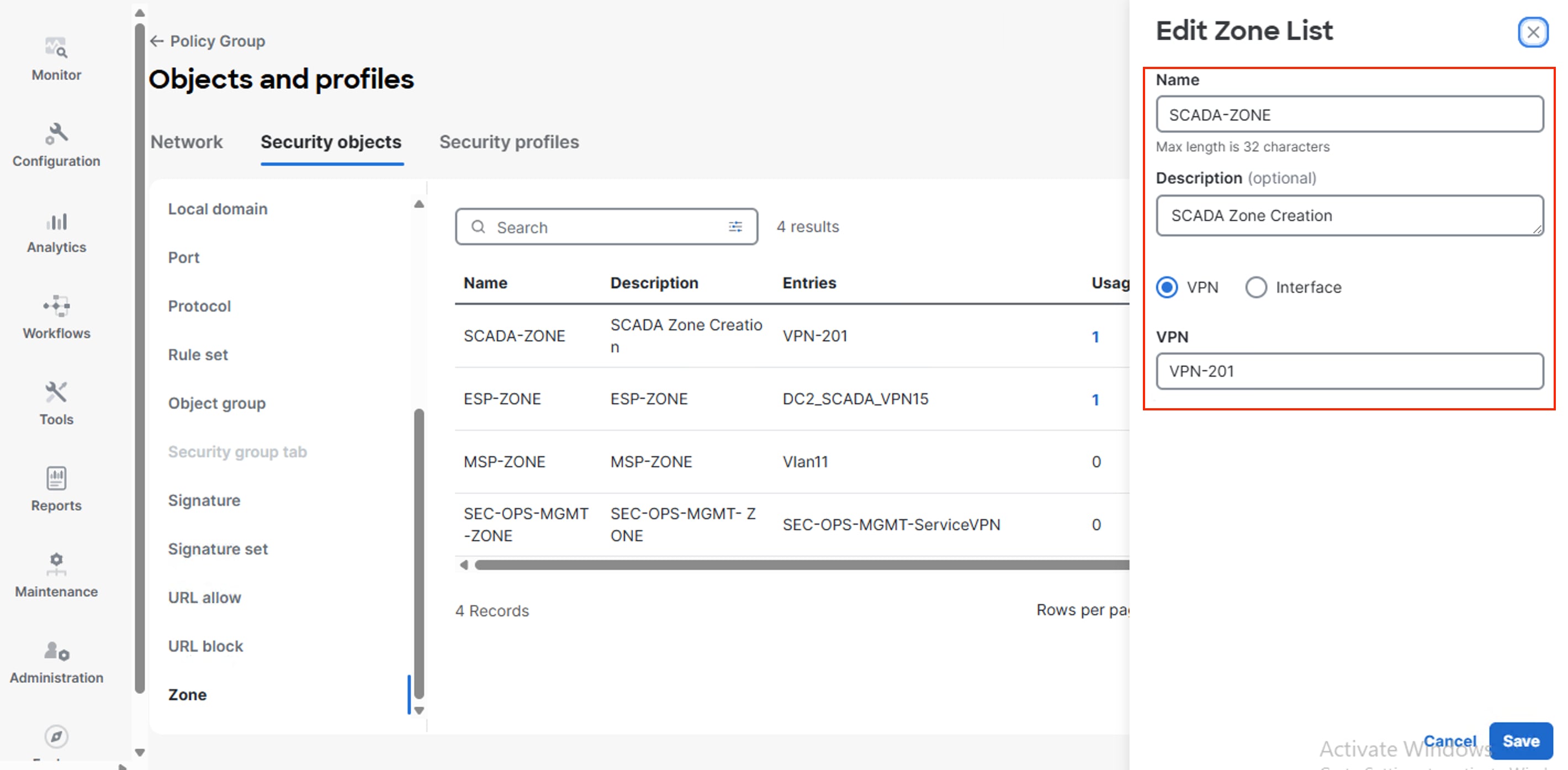Select Port in object list
Viewport: 1568px width, 770px height.
[183, 258]
